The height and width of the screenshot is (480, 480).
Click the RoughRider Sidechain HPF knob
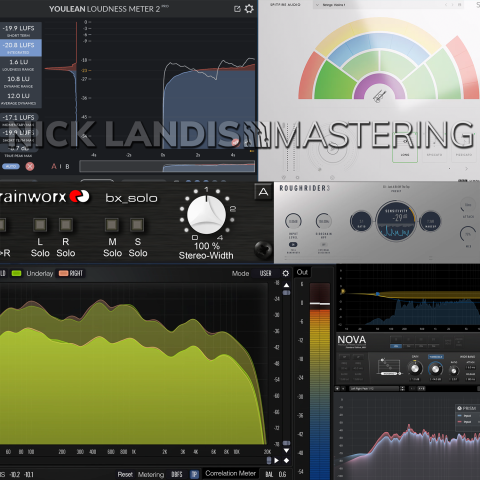(324, 221)
